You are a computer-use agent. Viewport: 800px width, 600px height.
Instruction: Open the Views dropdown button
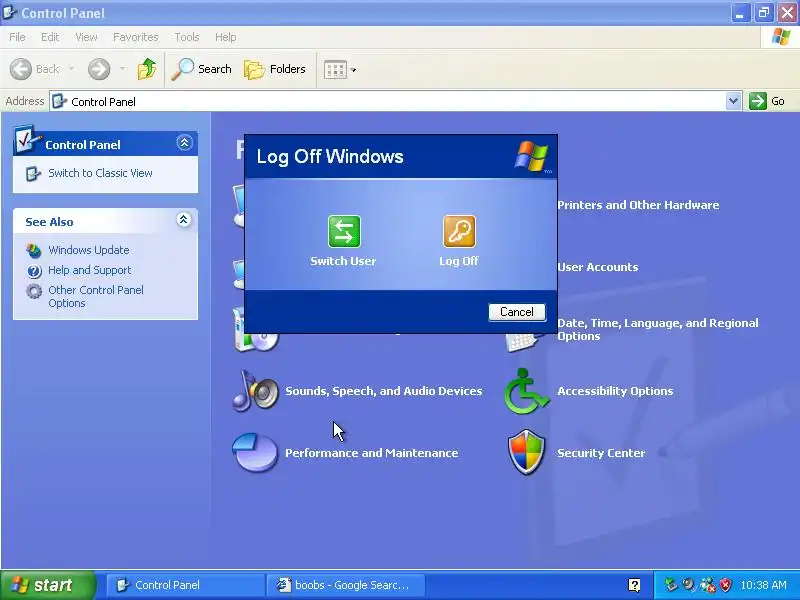click(340, 69)
